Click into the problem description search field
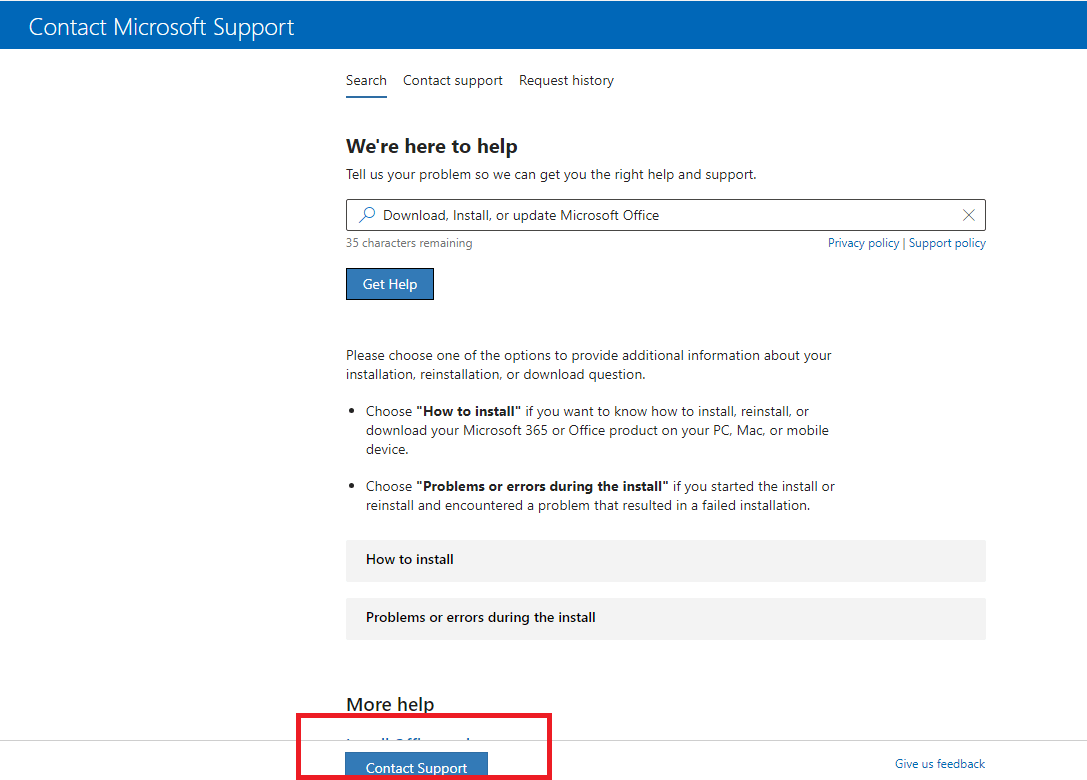Viewport: 1087px width, 780px height. (666, 215)
